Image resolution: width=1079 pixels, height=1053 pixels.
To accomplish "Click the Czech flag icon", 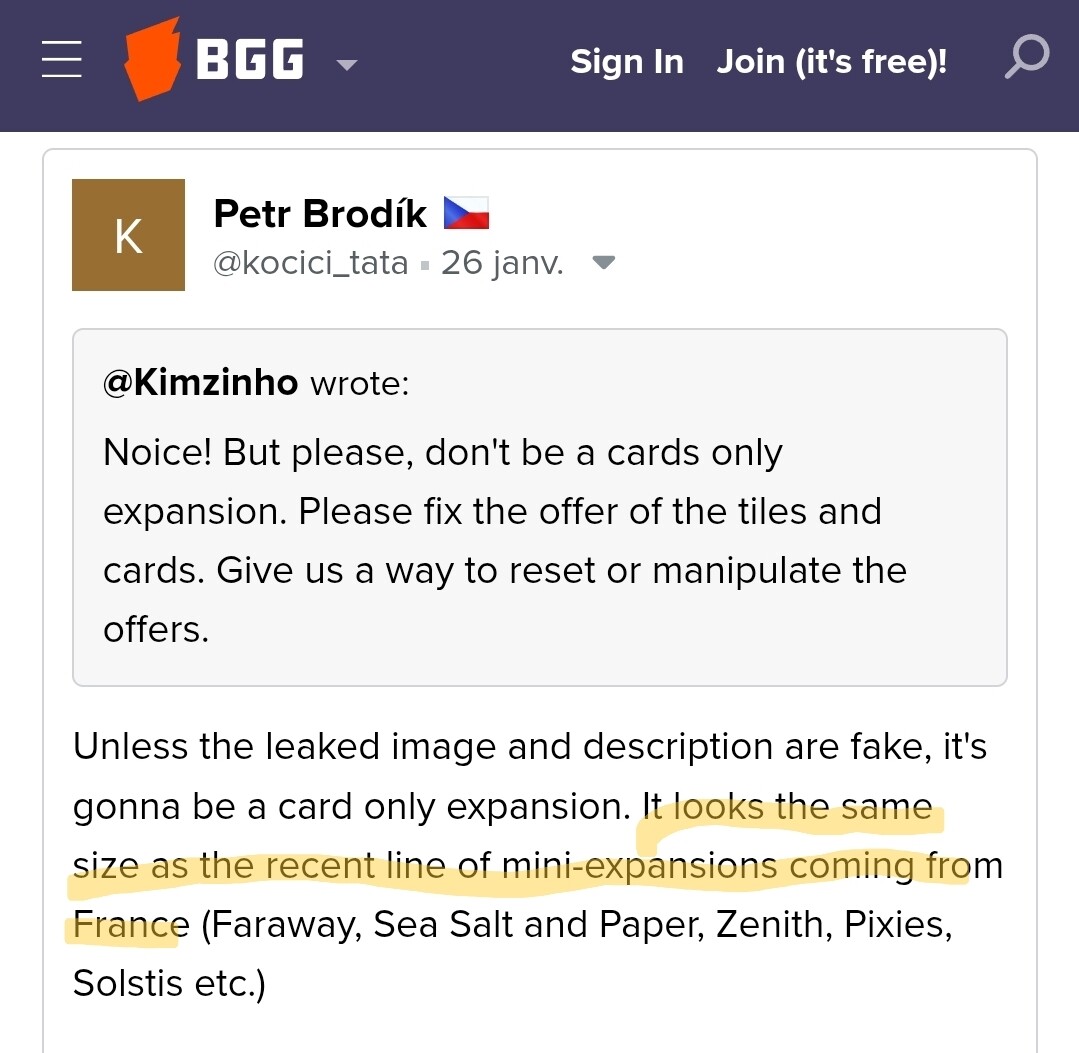I will (466, 212).
